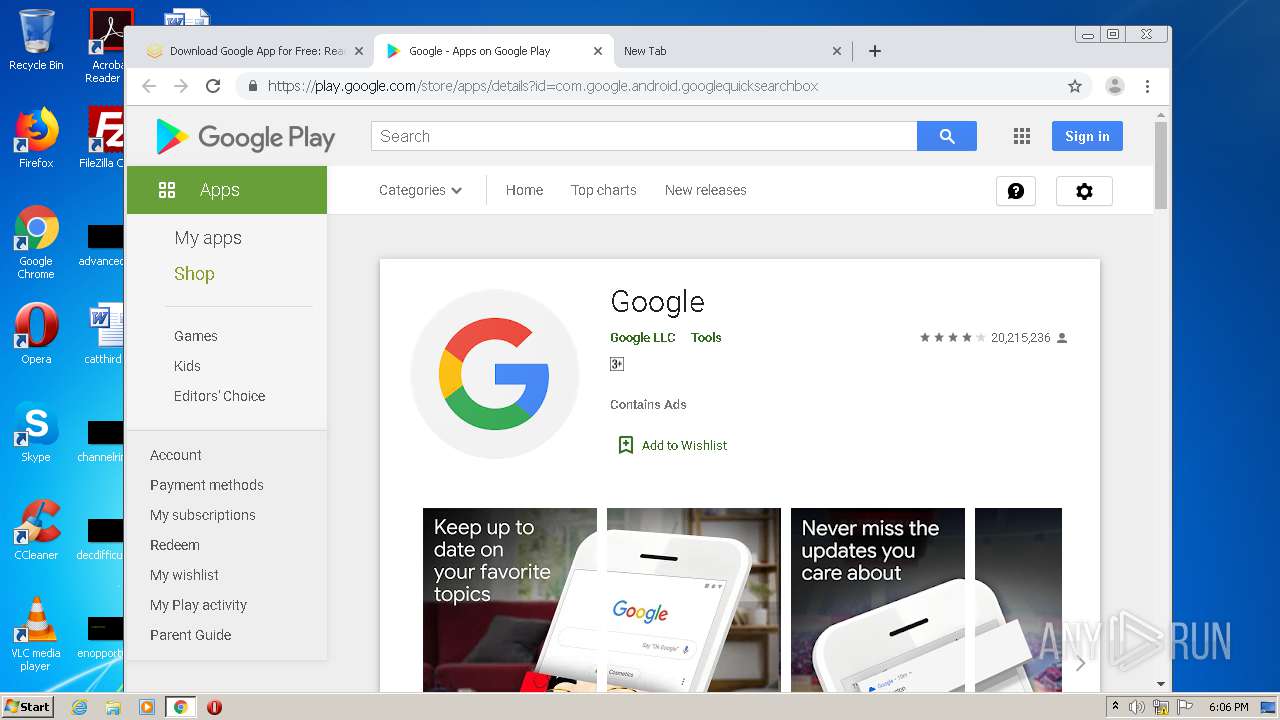The image size is (1280, 720).
Task: Click Internet Explorer taskbar icon
Action: click(x=80, y=707)
